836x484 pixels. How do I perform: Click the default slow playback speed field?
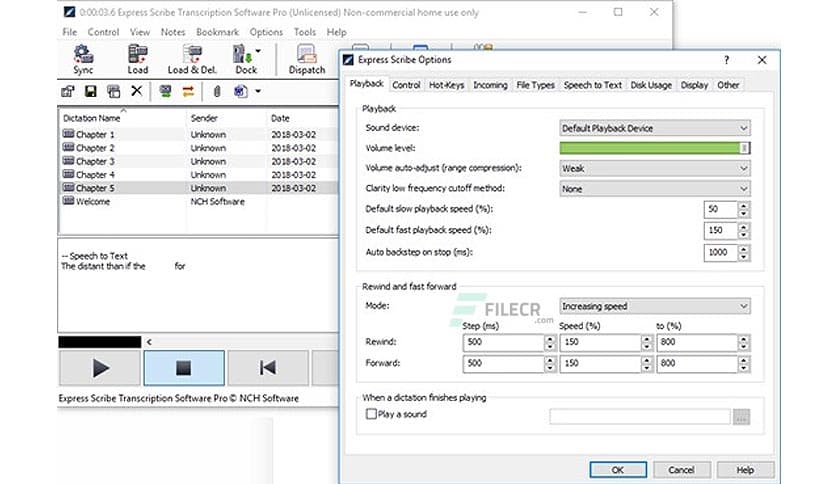point(720,209)
